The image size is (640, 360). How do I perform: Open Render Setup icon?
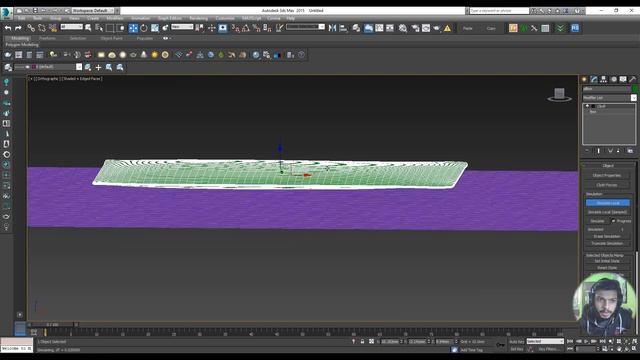coord(415,28)
